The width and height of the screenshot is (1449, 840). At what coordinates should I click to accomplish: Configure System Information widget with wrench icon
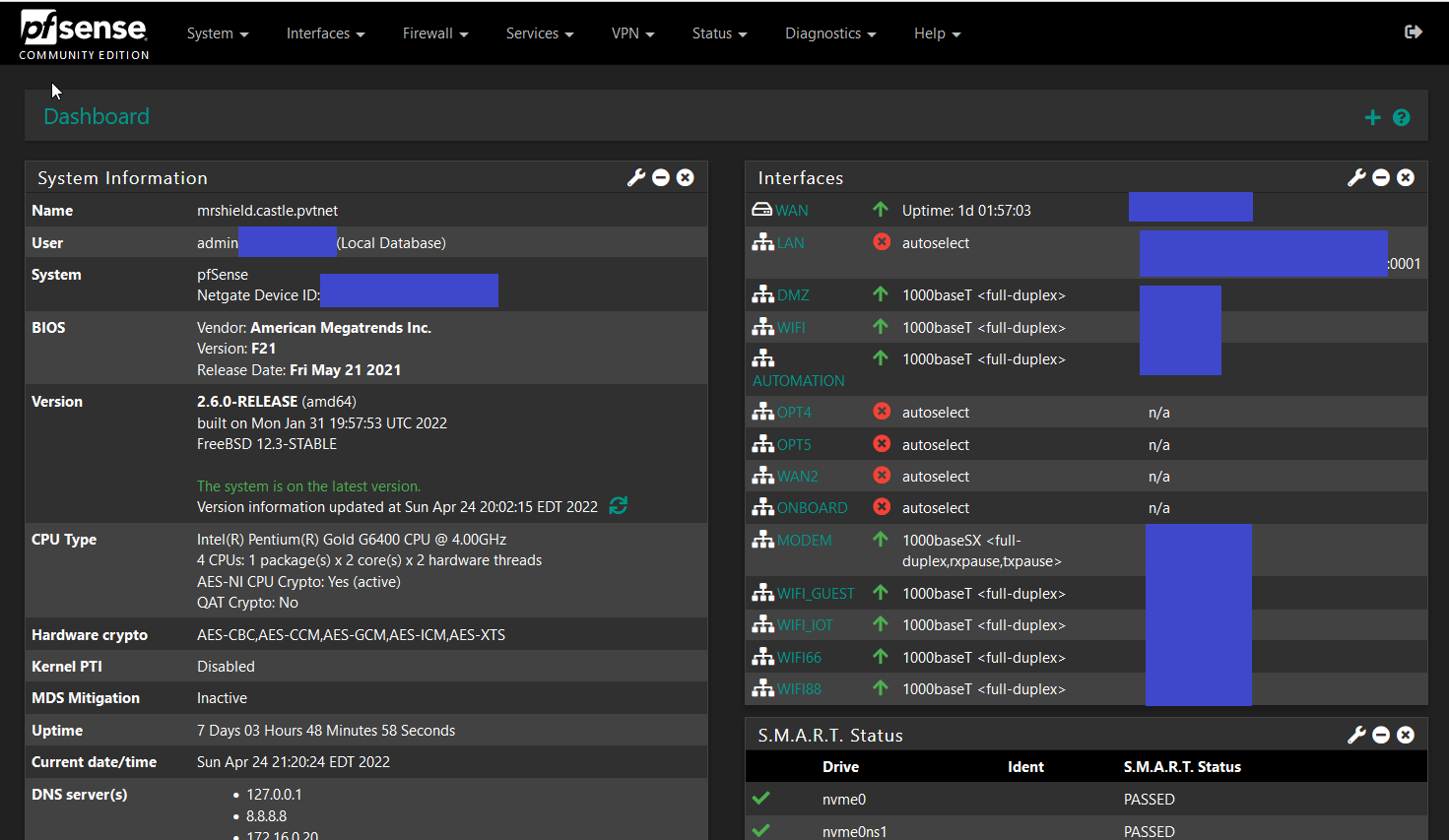pyautogui.click(x=636, y=177)
